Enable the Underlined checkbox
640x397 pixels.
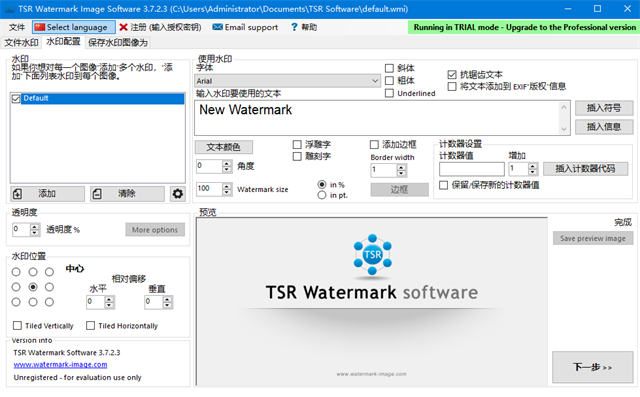[389, 93]
